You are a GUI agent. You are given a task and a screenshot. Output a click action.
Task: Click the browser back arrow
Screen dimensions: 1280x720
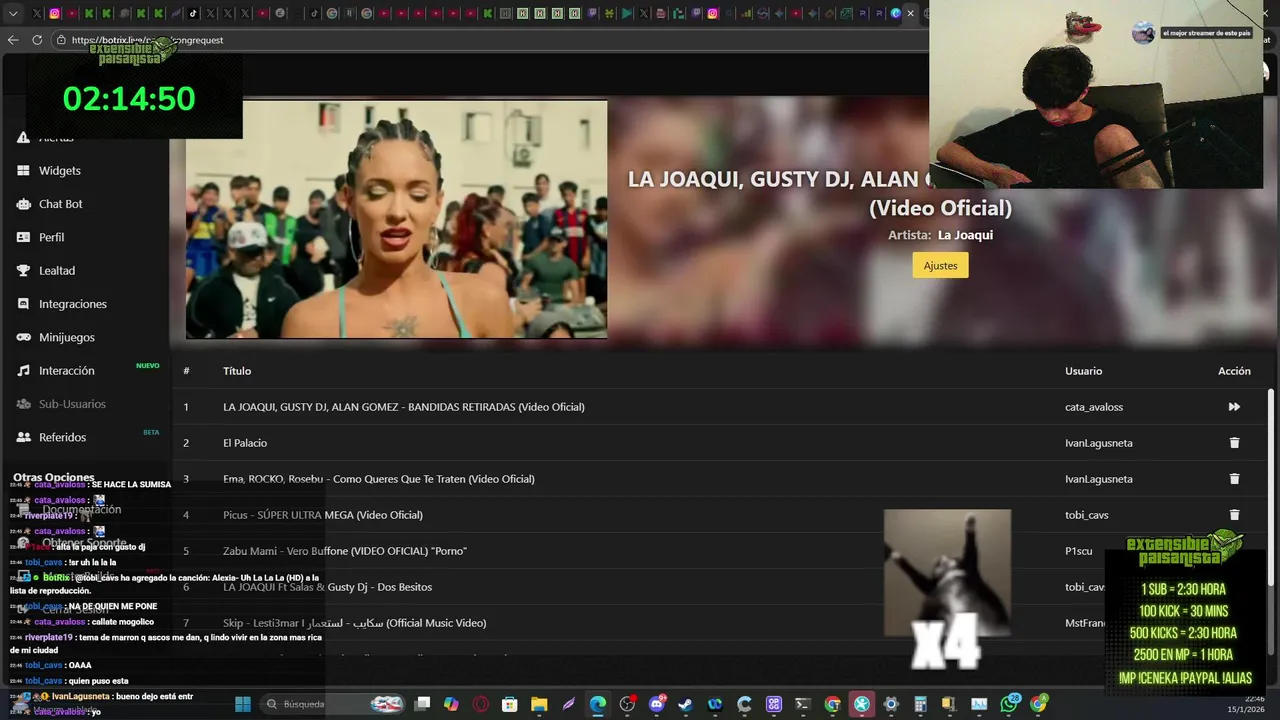[13, 40]
